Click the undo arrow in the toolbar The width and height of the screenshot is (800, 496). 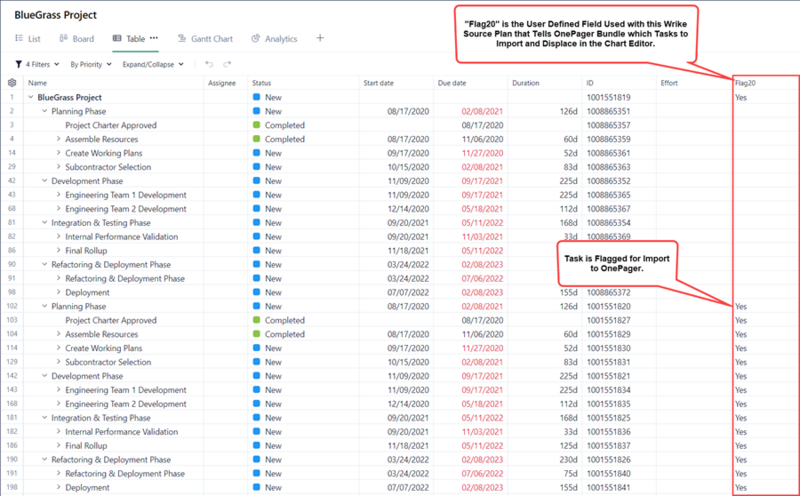click(x=209, y=64)
